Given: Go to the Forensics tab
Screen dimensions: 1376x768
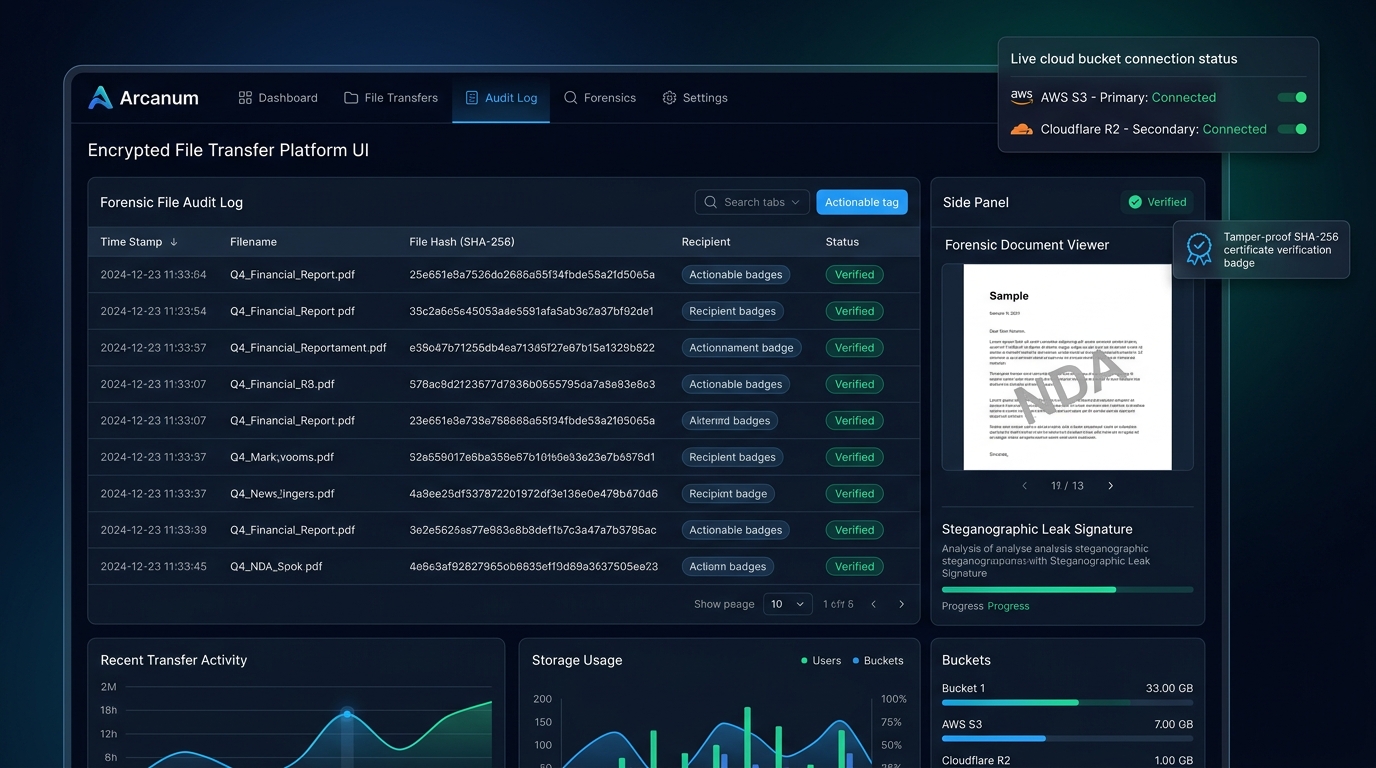Looking at the screenshot, I should click(600, 98).
